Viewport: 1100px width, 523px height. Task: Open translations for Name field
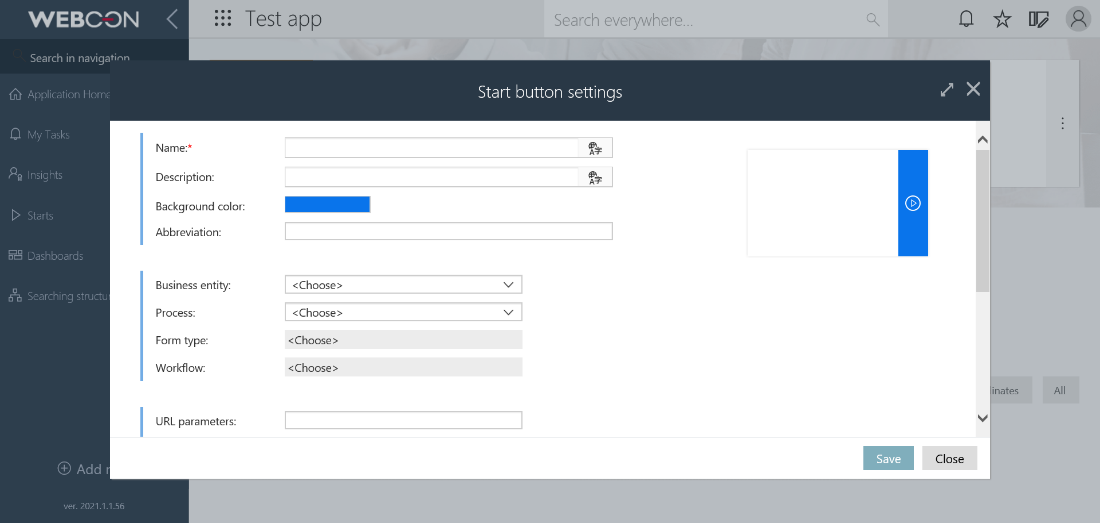click(x=595, y=148)
